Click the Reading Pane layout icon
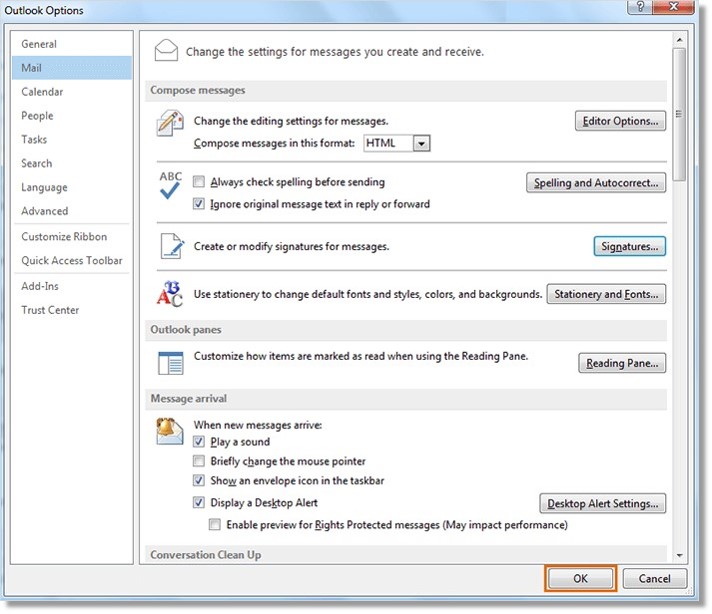This screenshot has width=712, height=614. [171, 363]
